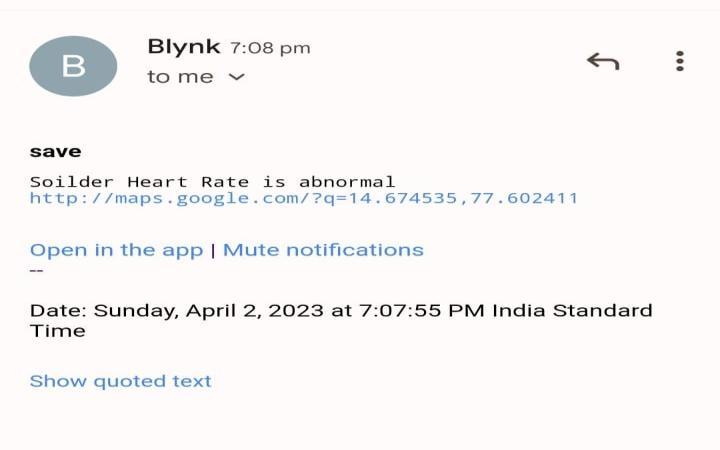
Task: Open the Google Maps location link
Action: pos(304,198)
